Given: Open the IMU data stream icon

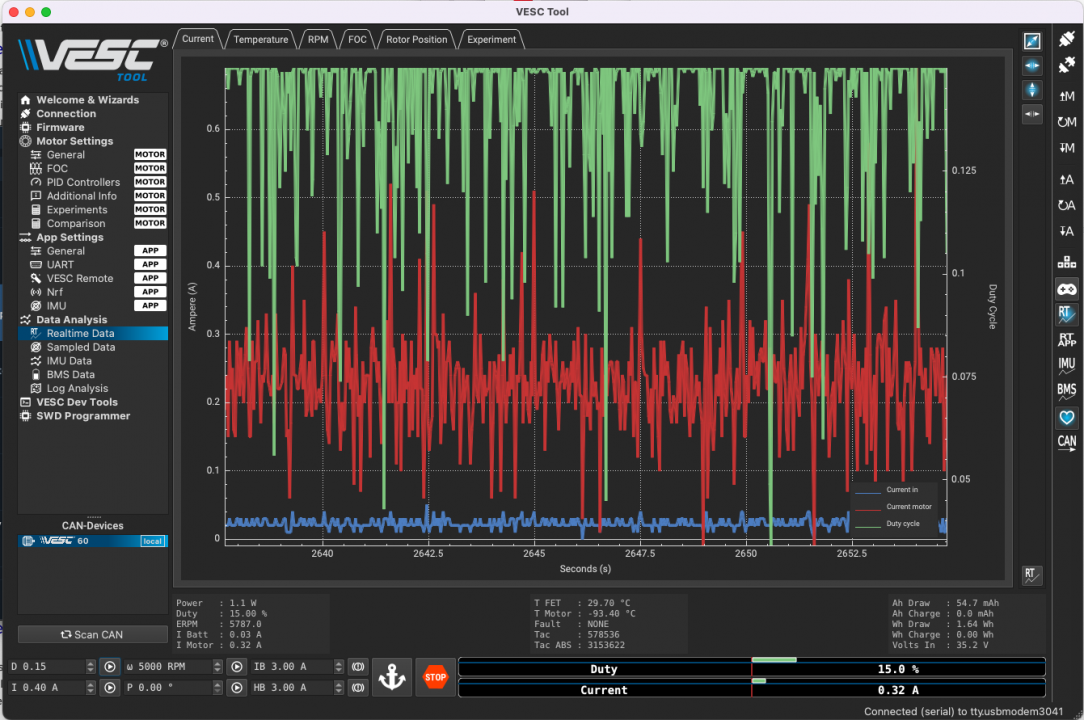Looking at the screenshot, I should pyautogui.click(x=1065, y=366).
